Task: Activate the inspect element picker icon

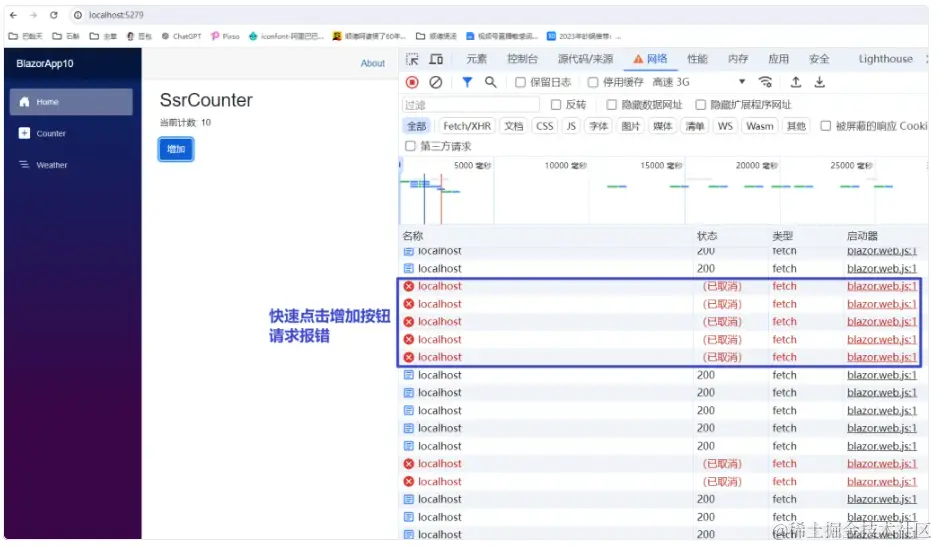Action: (412, 59)
